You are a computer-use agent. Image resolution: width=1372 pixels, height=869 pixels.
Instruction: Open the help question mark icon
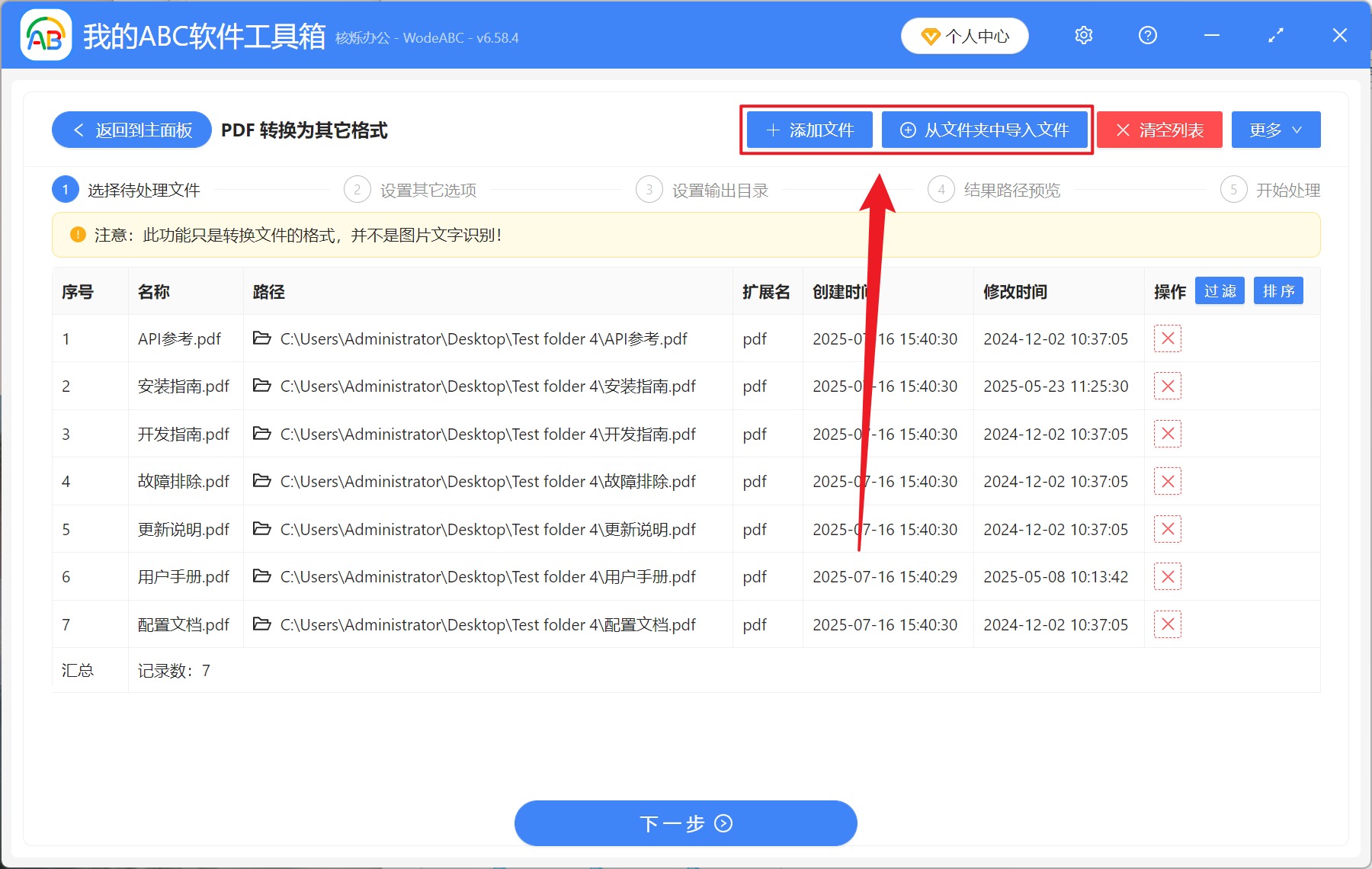[x=1147, y=35]
